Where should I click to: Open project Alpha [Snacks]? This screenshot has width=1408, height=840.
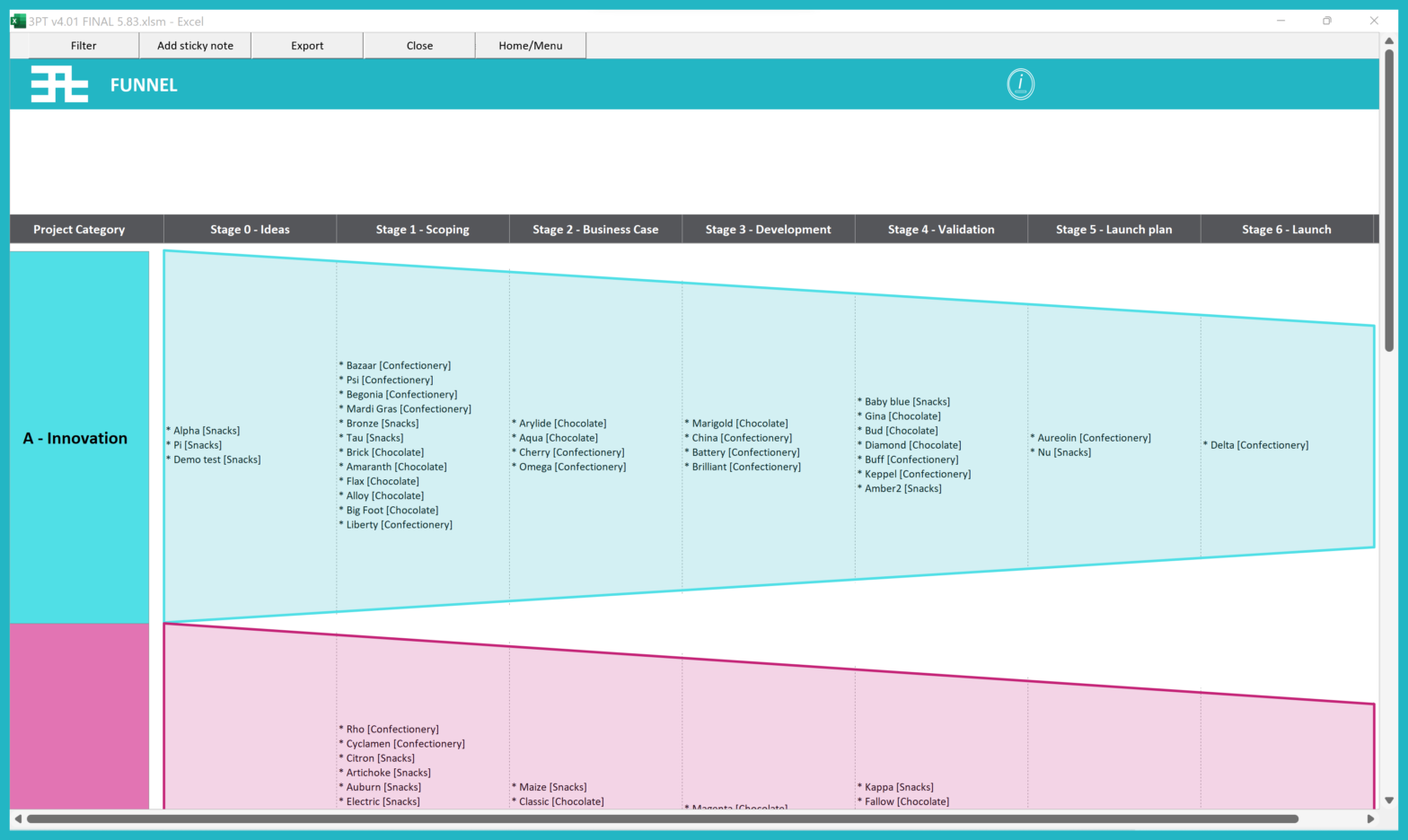point(203,431)
